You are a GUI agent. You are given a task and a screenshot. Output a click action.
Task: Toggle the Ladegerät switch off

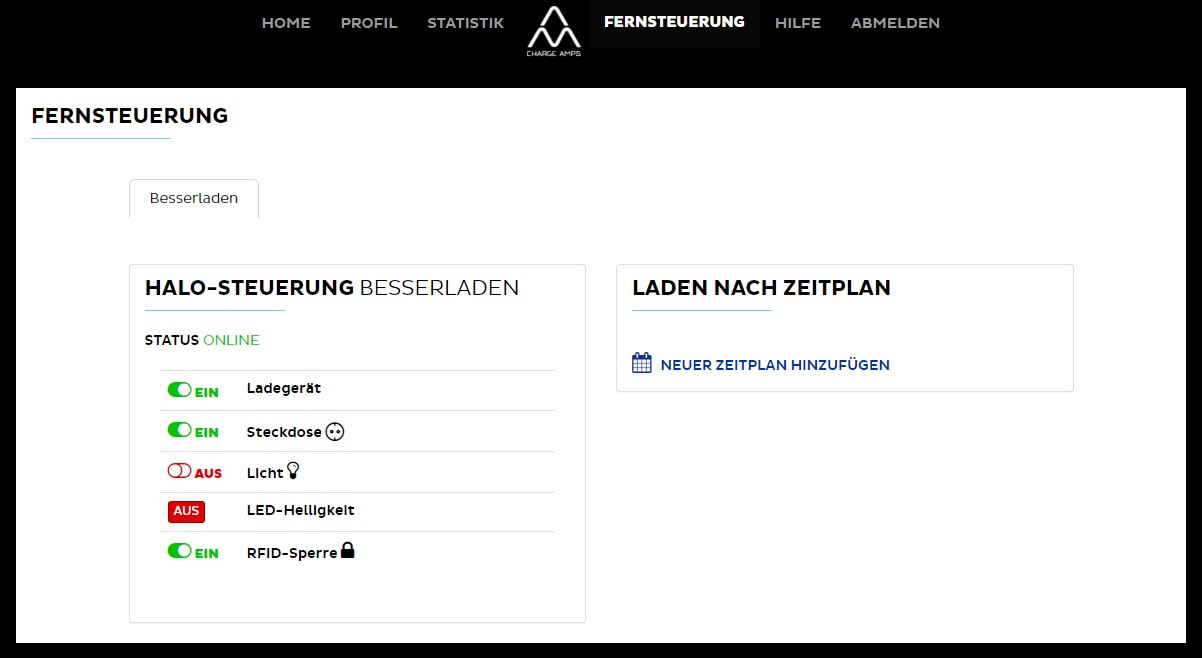pos(180,389)
